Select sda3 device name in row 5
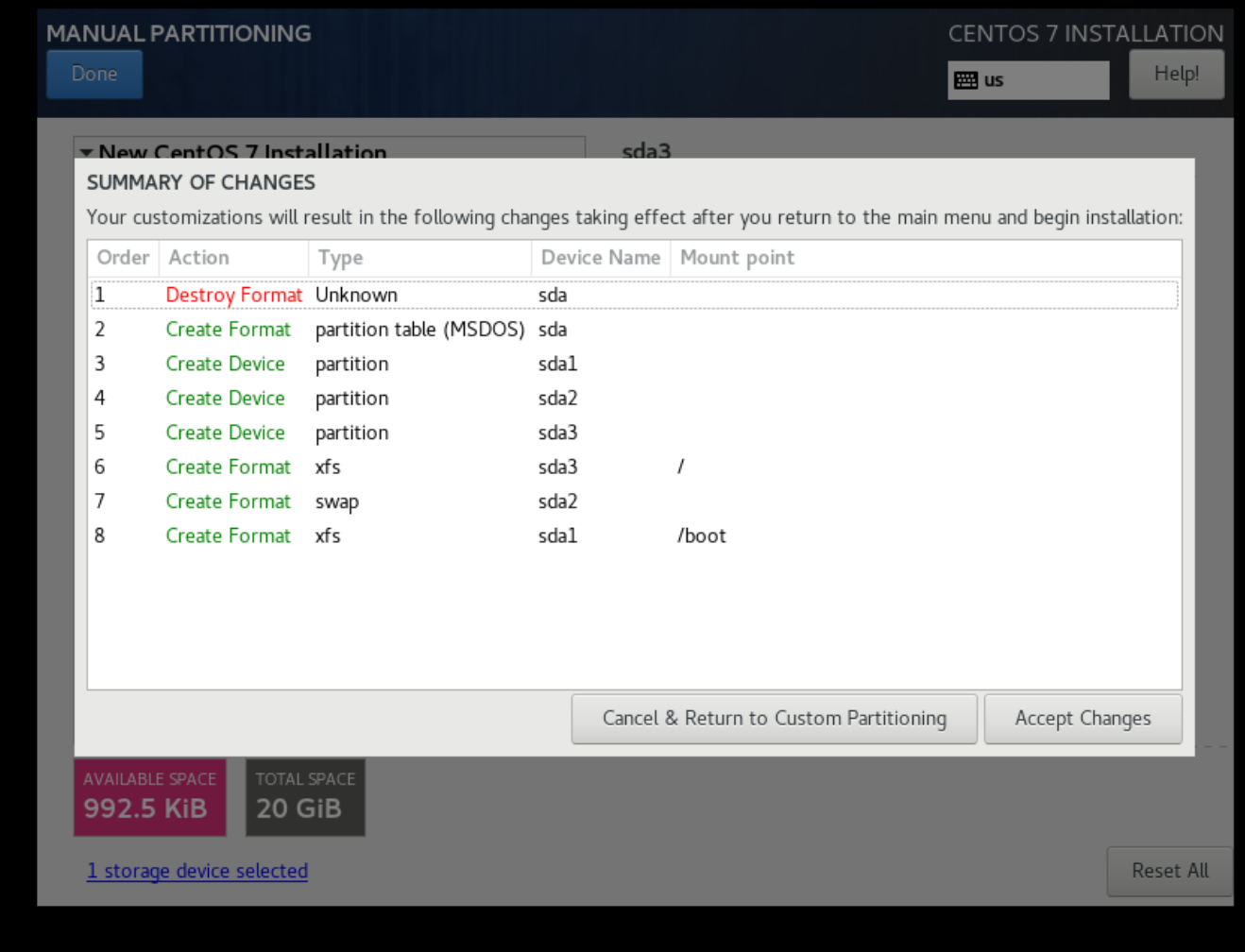This screenshot has width=1245, height=952. pos(557,433)
